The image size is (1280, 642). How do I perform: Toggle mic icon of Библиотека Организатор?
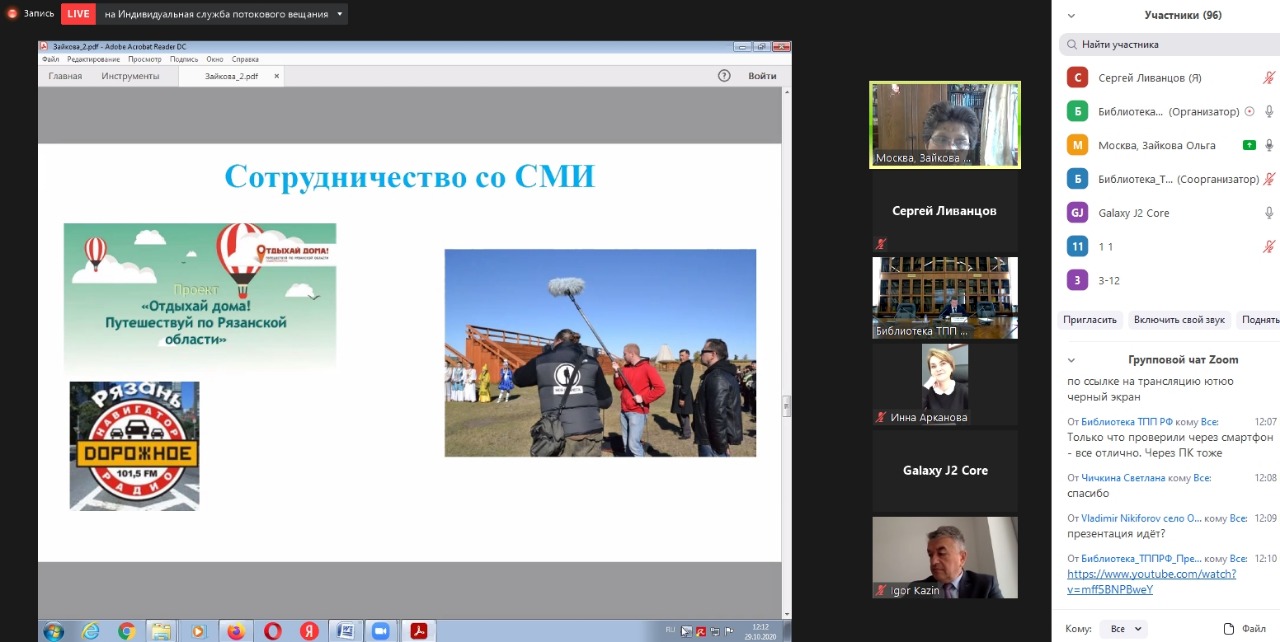coord(1269,112)
